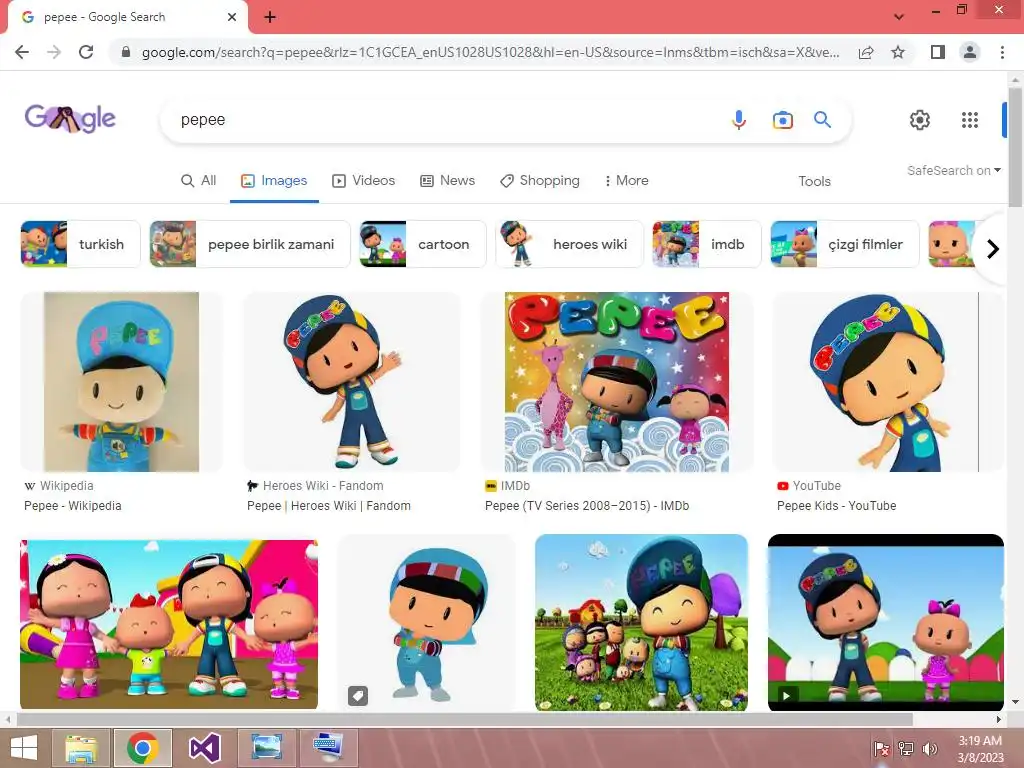Open Google quick settings gear

coord(920,120)
